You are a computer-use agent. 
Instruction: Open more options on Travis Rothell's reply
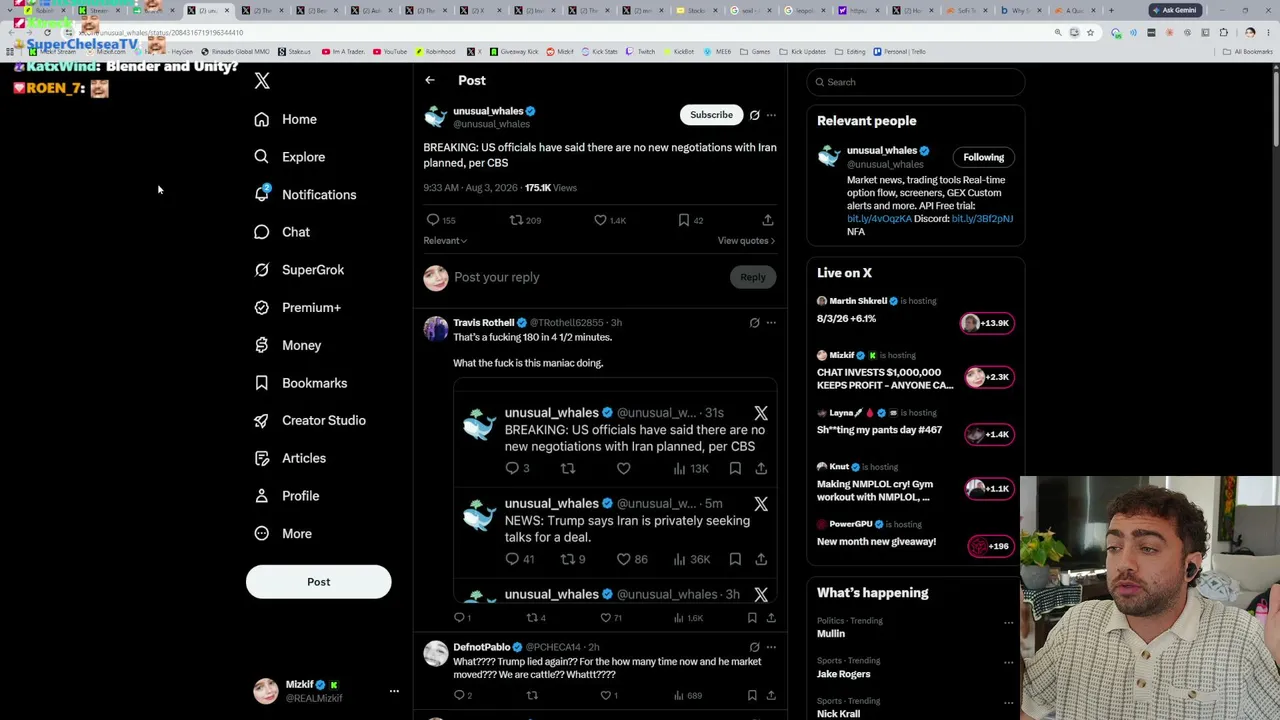pos(771,323)
